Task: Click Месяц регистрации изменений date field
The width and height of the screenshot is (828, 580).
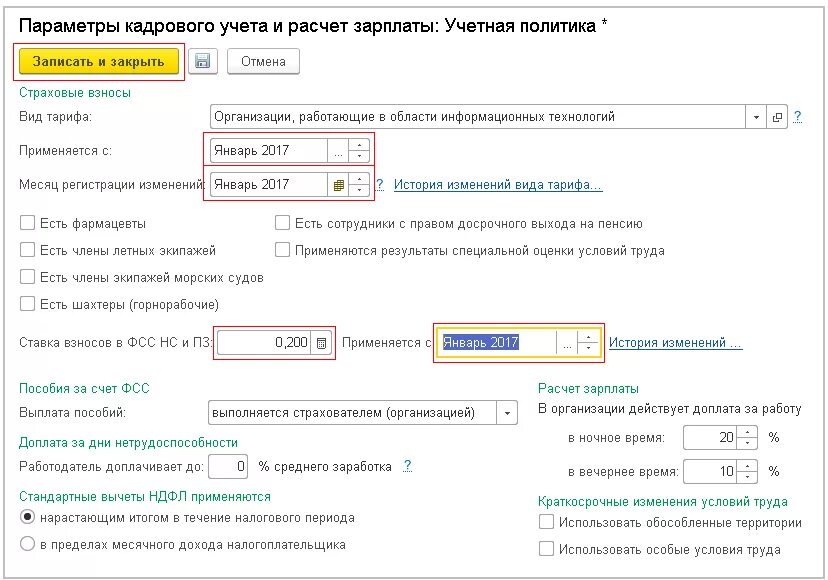Action: (269, 185)
